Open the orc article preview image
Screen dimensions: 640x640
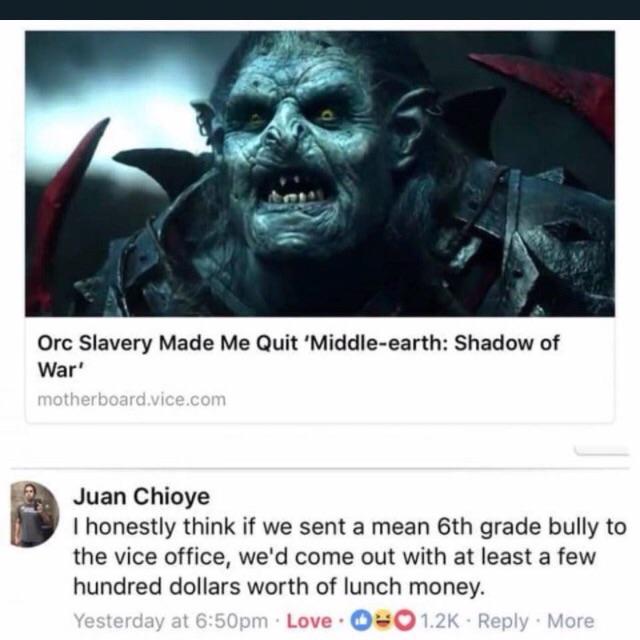(x=320, y=173)
